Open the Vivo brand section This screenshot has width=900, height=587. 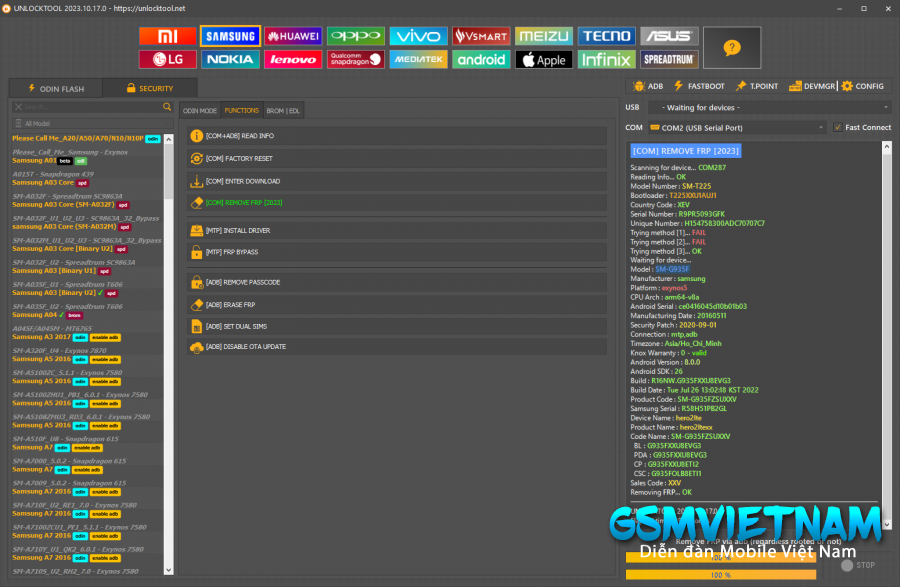[x=418, y=36]
